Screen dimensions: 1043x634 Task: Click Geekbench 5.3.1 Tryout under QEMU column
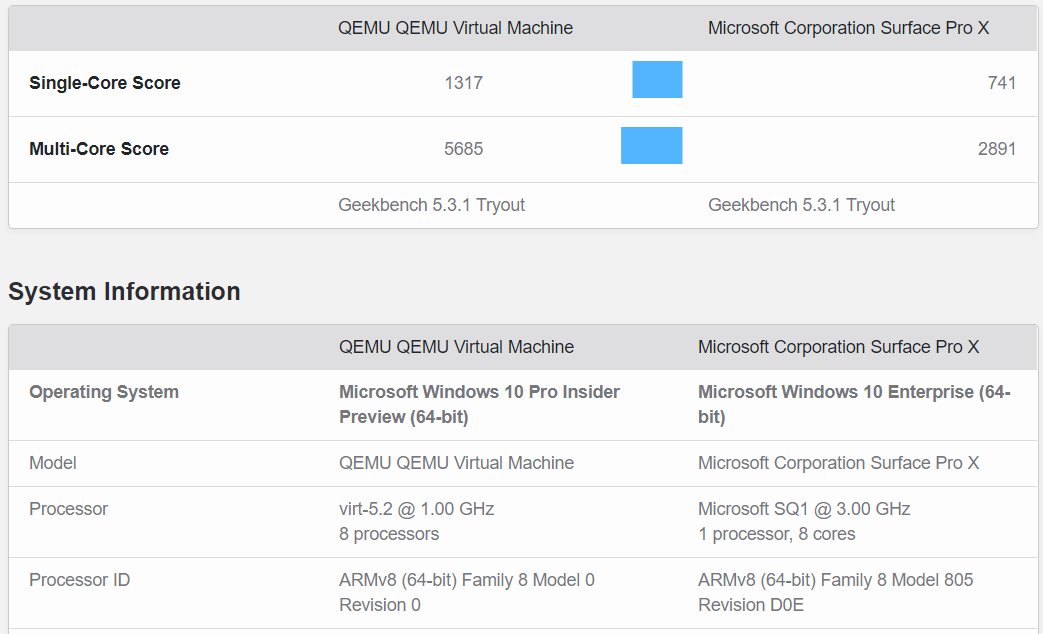coord(431,205)
